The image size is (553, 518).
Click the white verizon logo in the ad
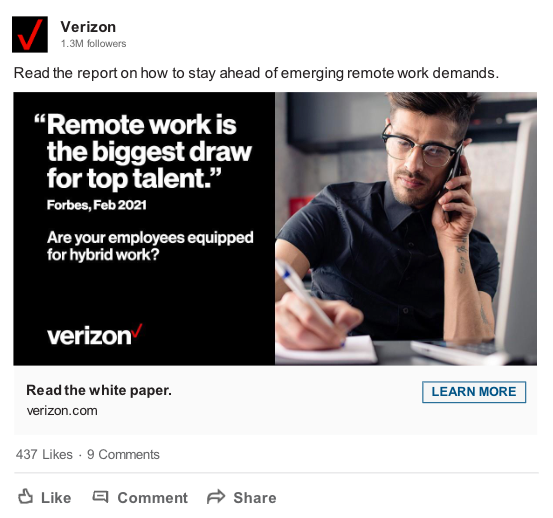click(x=95, y=335)
